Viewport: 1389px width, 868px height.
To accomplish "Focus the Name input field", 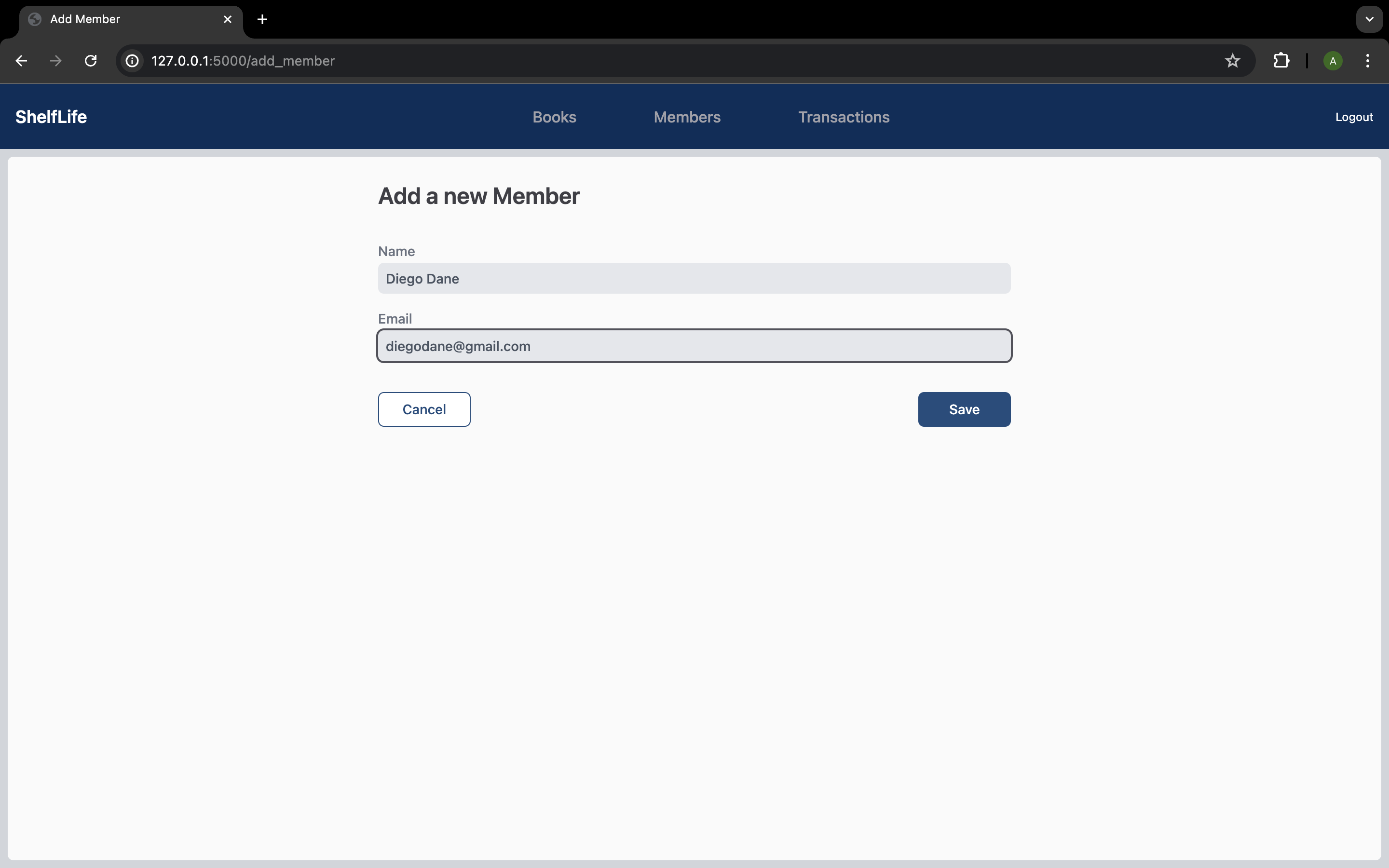I will pyautogui.click(x=694, y=278).
